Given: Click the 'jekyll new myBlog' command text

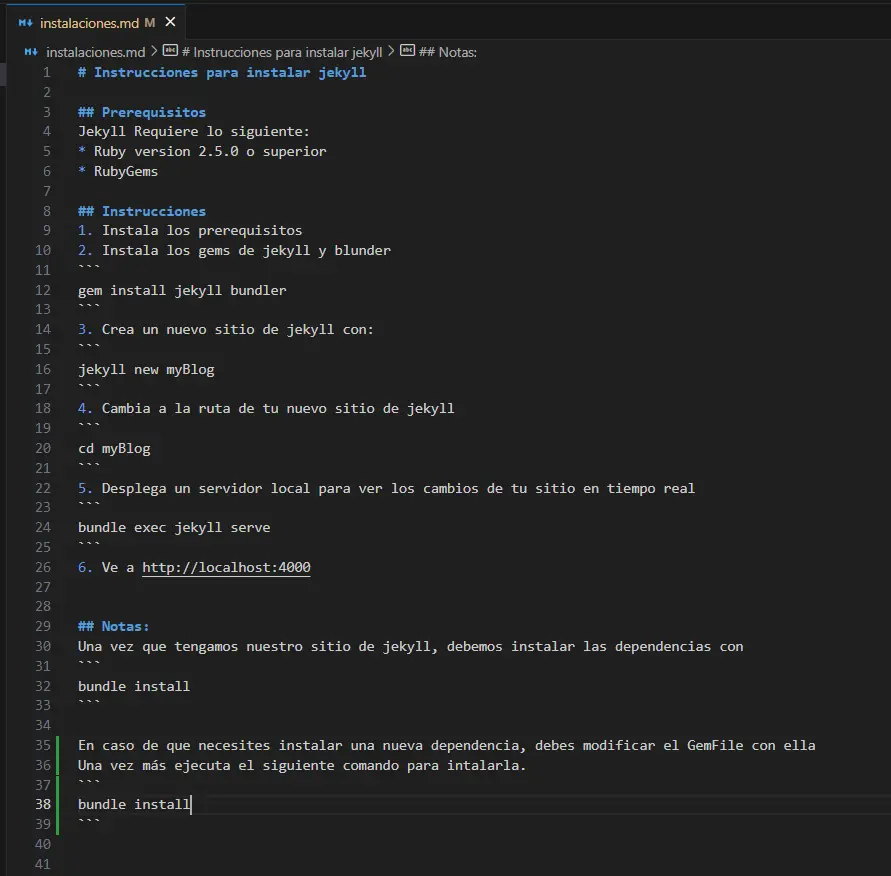Looking at the screenshot, I should coord(146,369).
